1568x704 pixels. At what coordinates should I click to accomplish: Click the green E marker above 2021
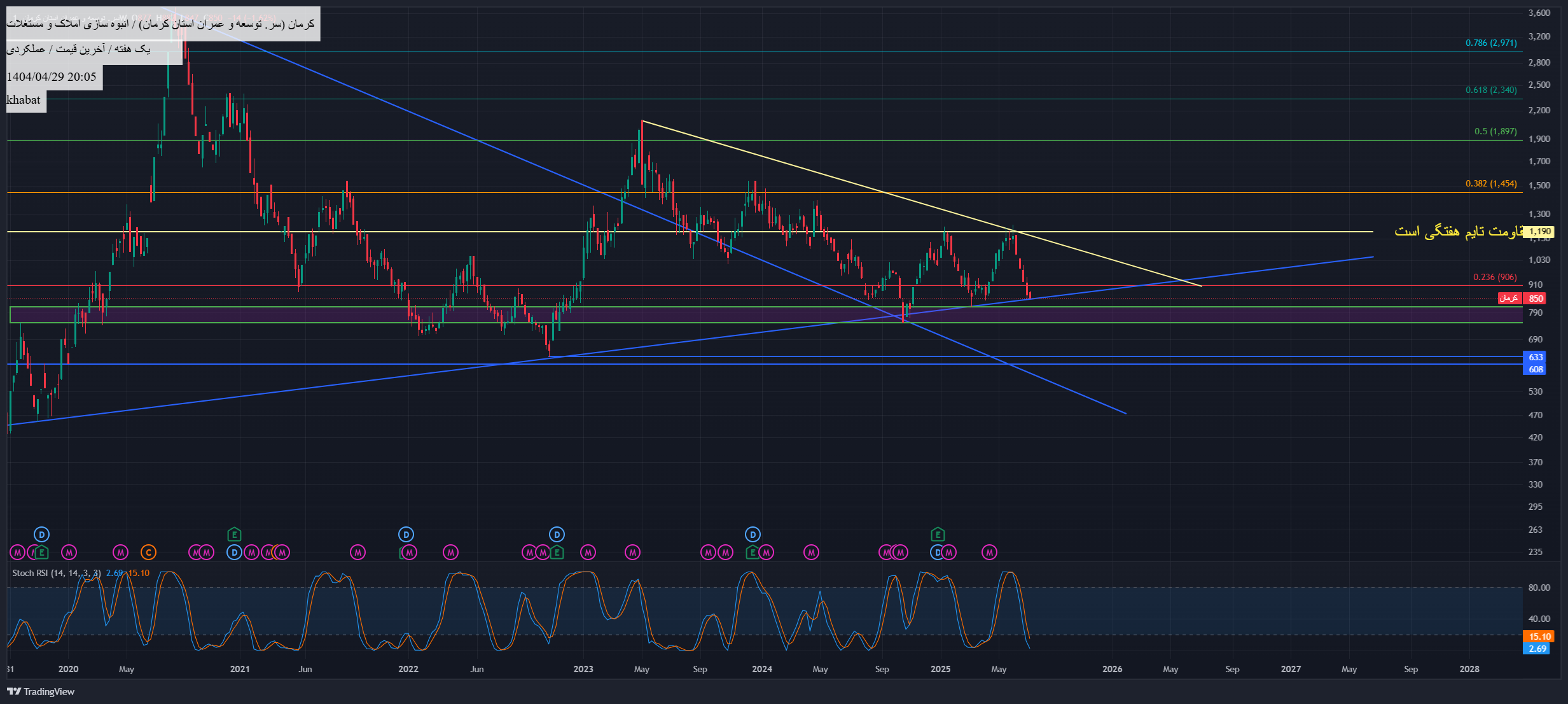[x=234, y=534]
